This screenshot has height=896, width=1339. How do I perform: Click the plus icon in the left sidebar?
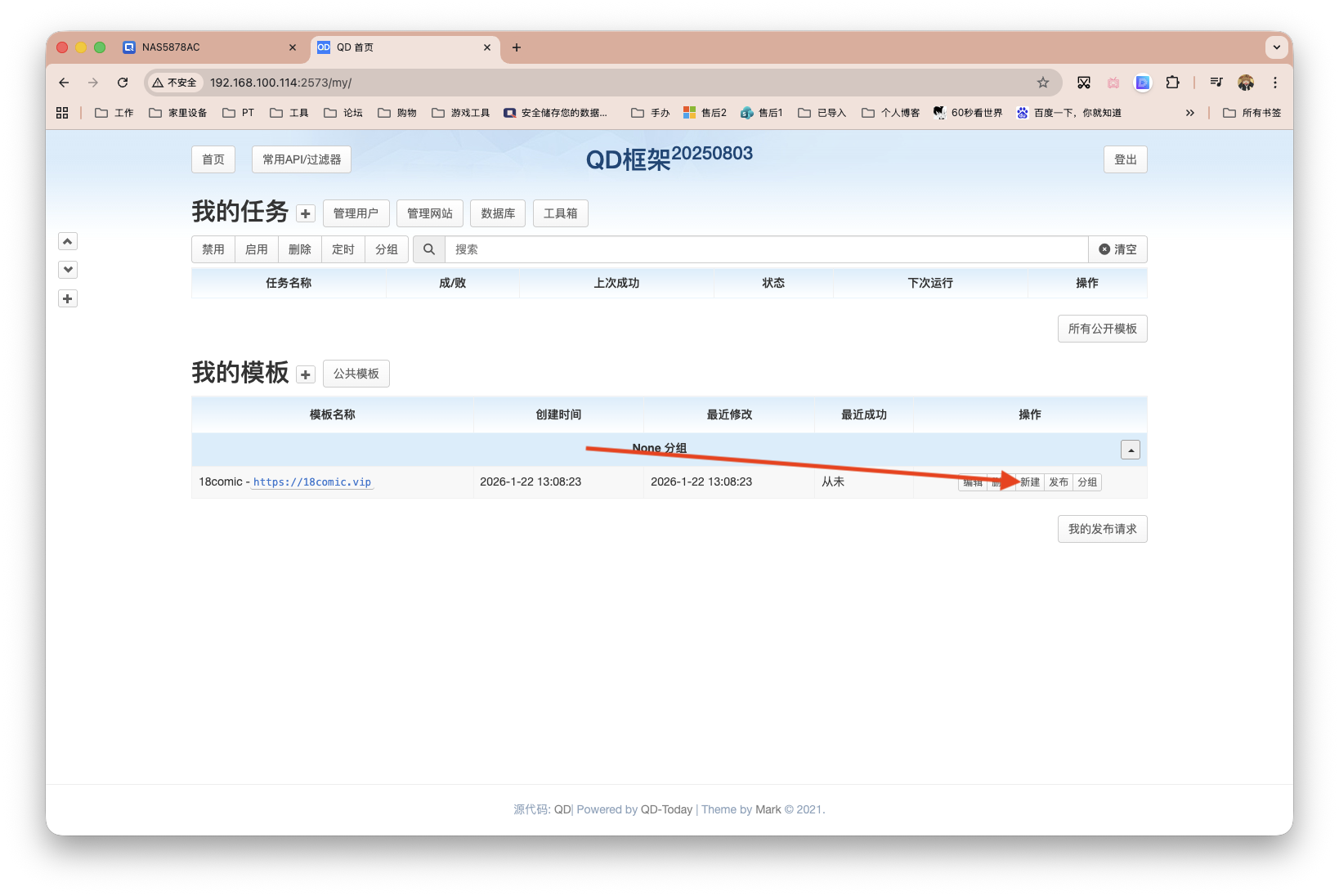point(68,298)
